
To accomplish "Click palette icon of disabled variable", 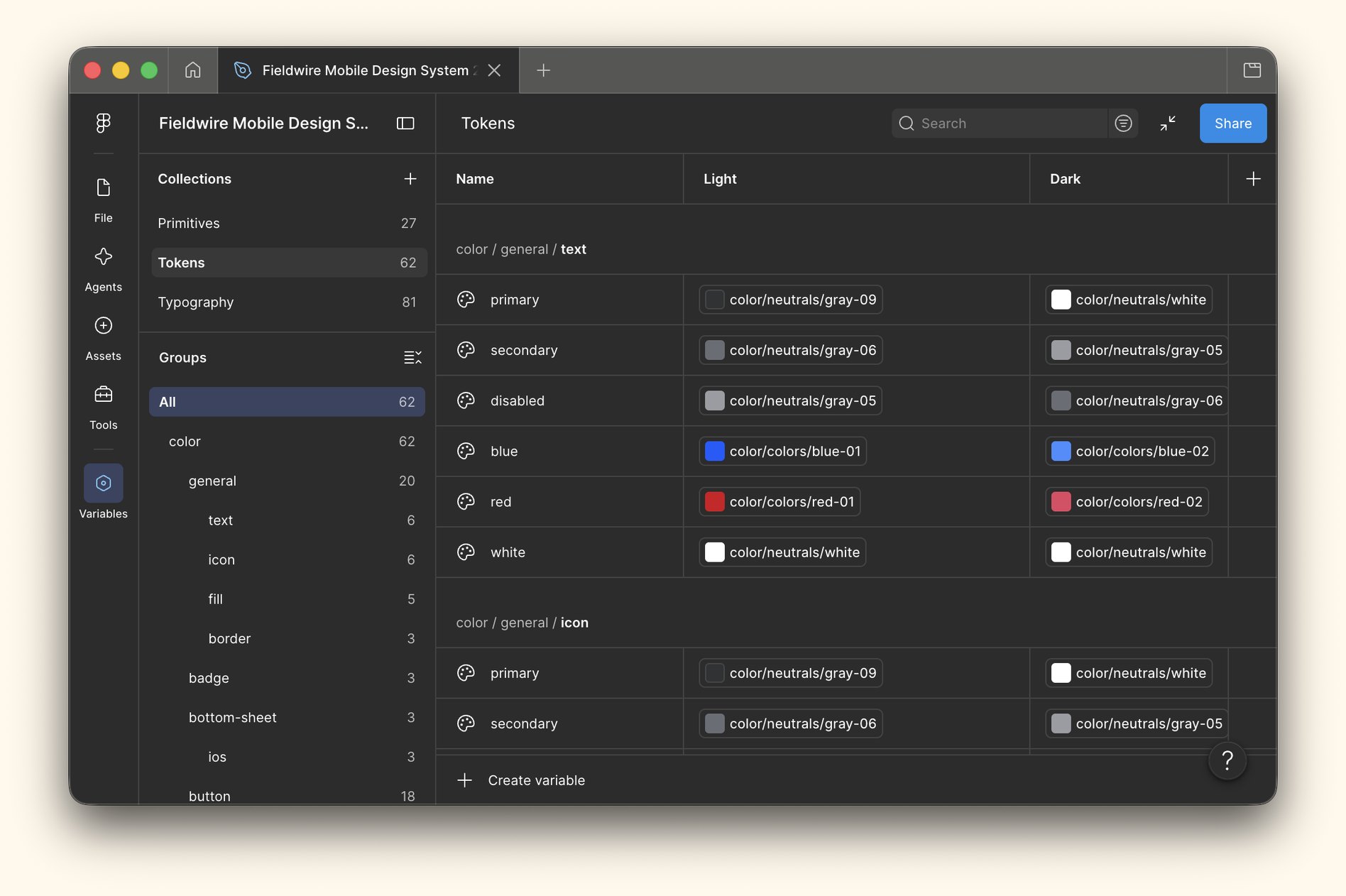I will 466,400.
